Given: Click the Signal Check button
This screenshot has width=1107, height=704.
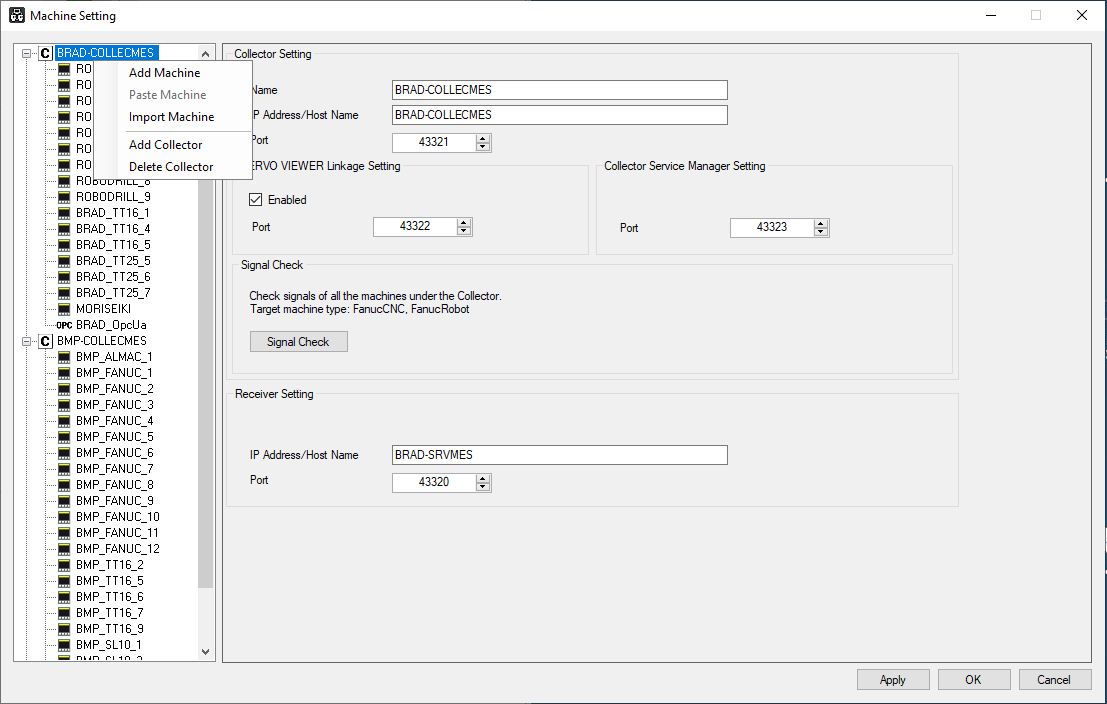Looking at the screenshot, I should [299, 342].
